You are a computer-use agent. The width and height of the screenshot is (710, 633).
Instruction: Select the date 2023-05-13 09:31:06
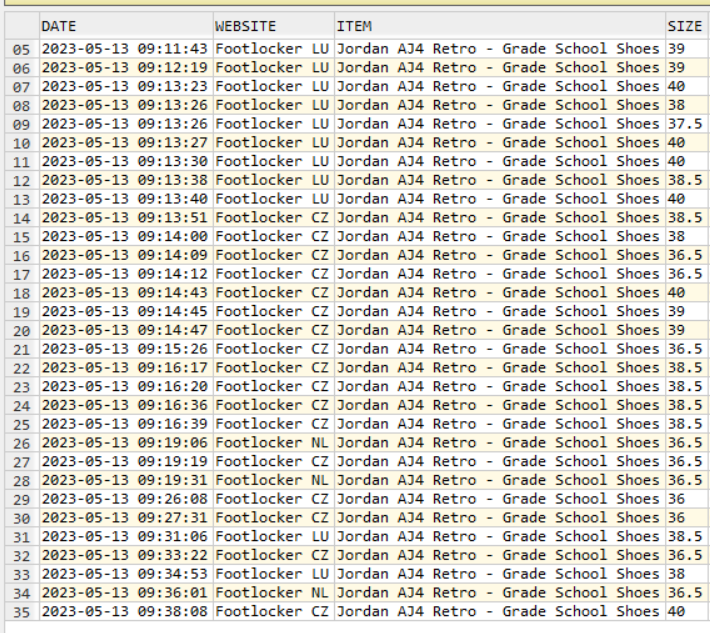[x=125, y=537]
